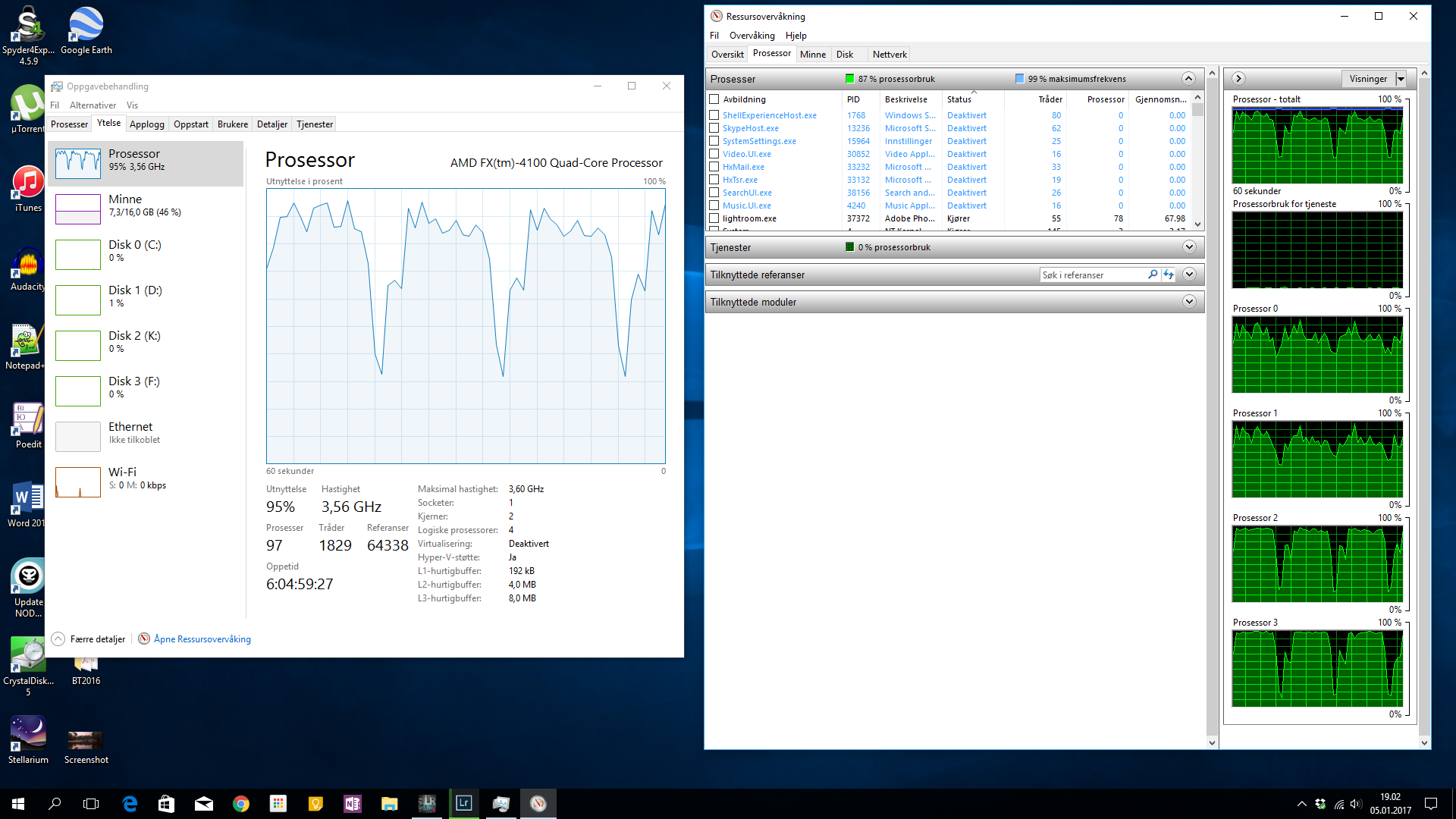Click Søk i referanser search field
The height and width of the screenshot is (819, 1456).
(1094, 275)
